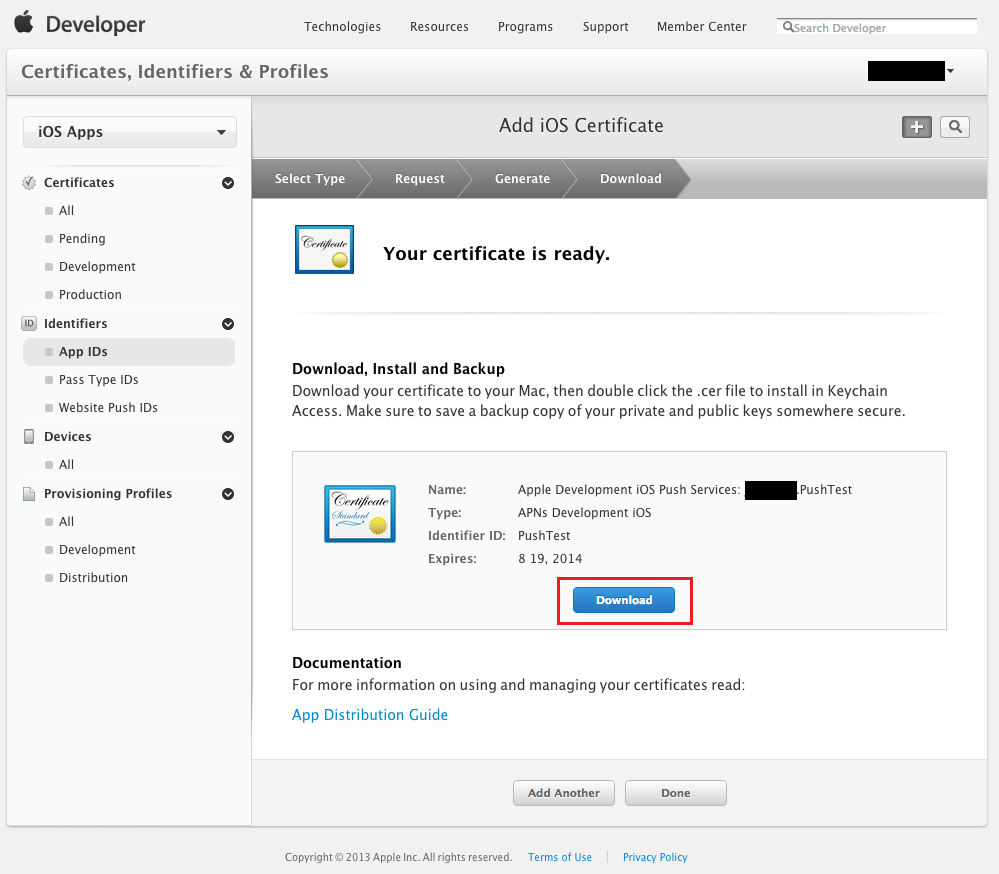Select App IDs under Identifiers
This screenshot has width=999, height=874.
pyautogui.click(x=129, y=352)
